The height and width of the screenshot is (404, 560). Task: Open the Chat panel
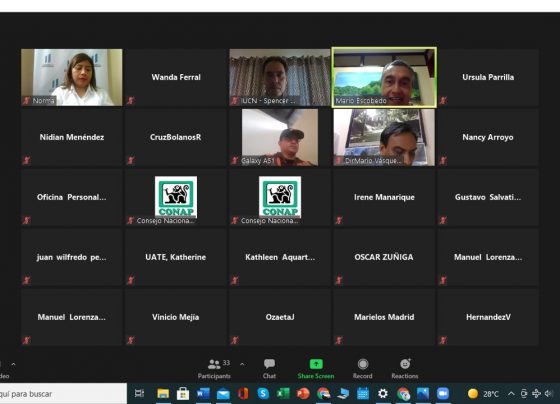pyautogui.click(x=269, y=369)
